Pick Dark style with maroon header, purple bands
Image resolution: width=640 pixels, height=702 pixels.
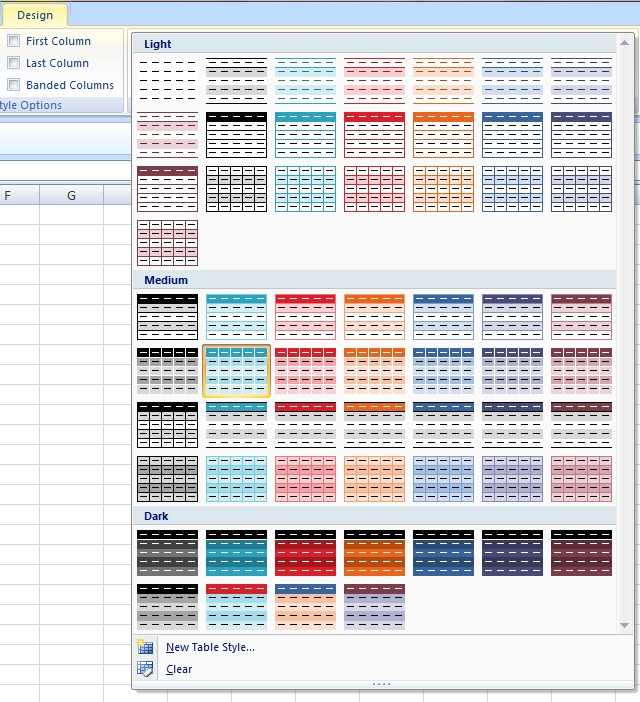[374, 607]
